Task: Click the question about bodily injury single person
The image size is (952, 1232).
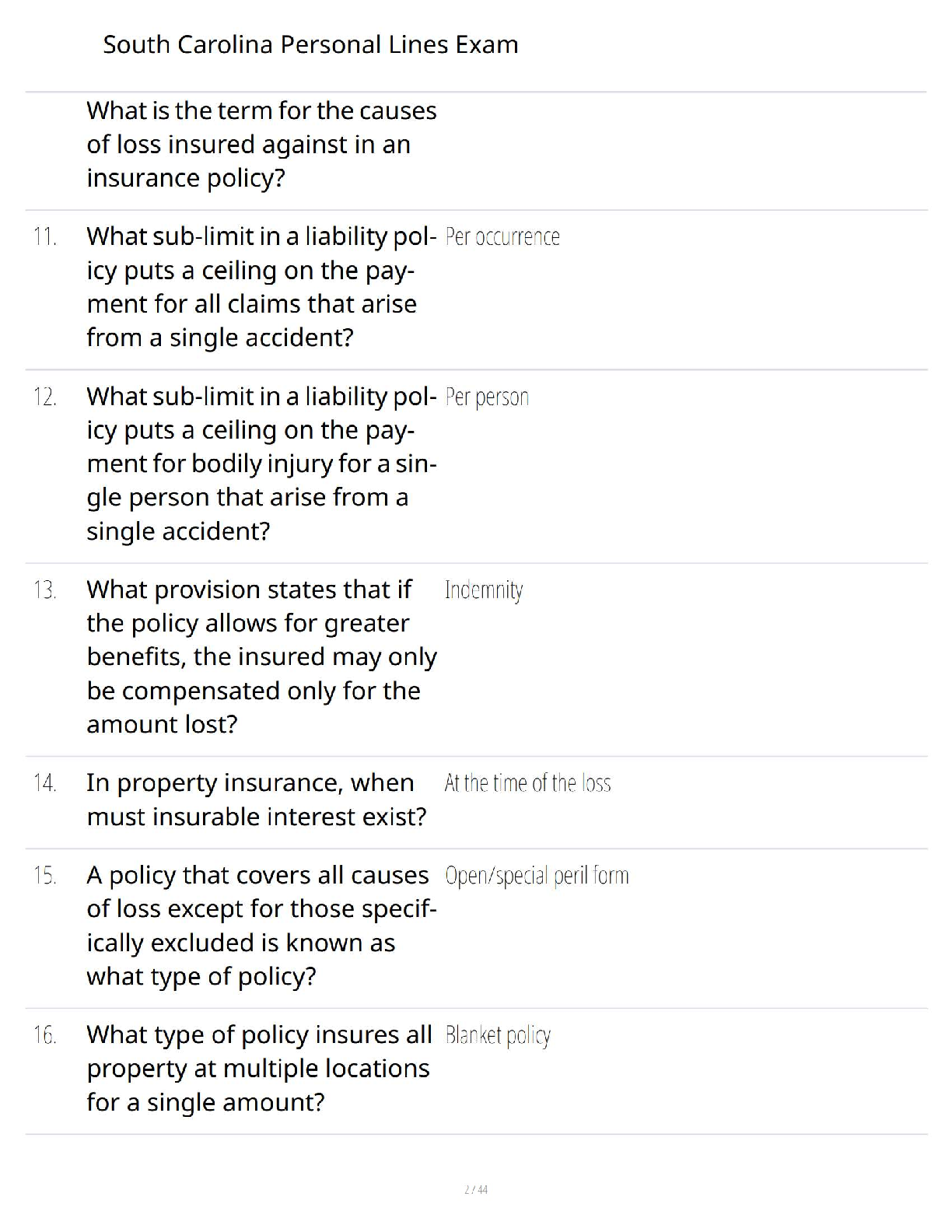Action: tap(261, 464)
